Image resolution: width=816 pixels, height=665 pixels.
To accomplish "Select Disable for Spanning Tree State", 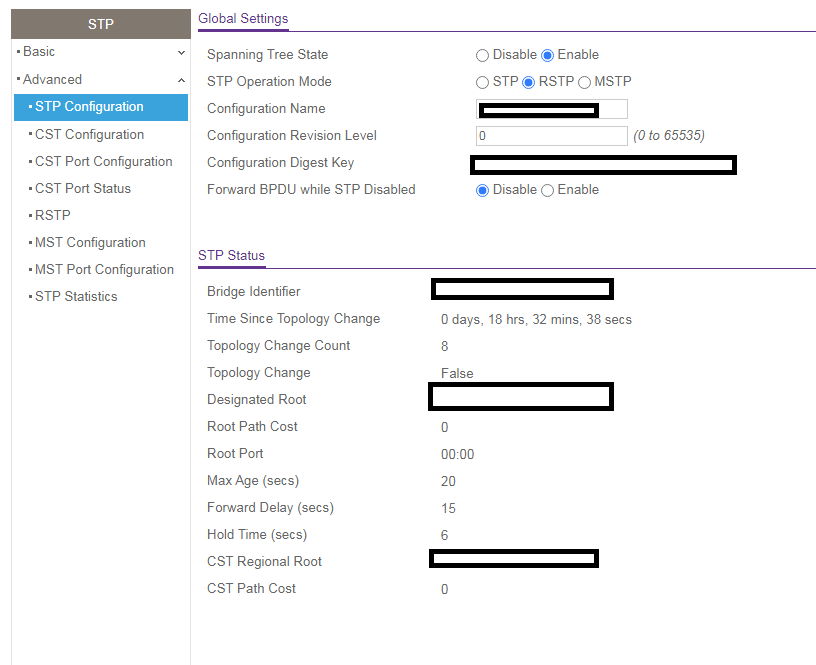I will point(483,55).
